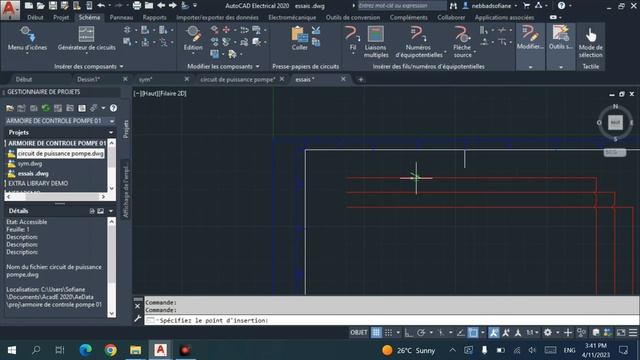Collapse the Projets section arrow
The image size is (640, 360).
pyautogui.click(x=111, y=132)
